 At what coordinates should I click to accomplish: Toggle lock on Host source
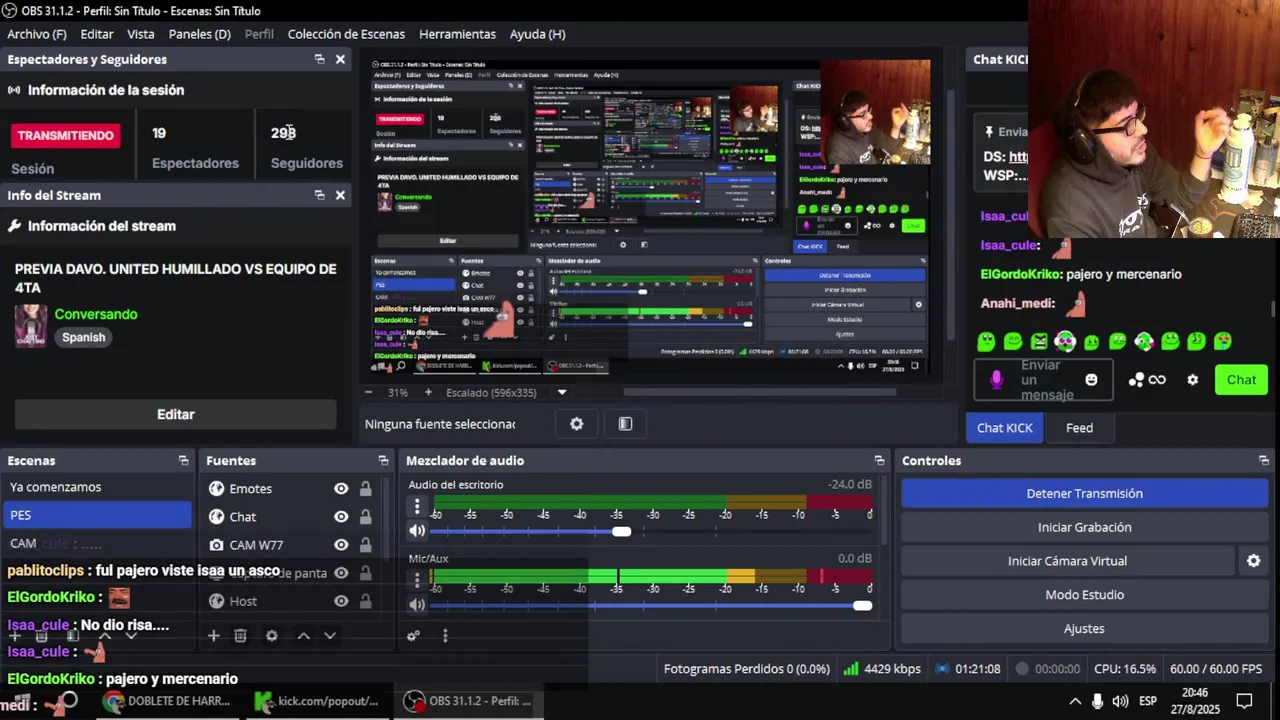click(x=366, y=601)
